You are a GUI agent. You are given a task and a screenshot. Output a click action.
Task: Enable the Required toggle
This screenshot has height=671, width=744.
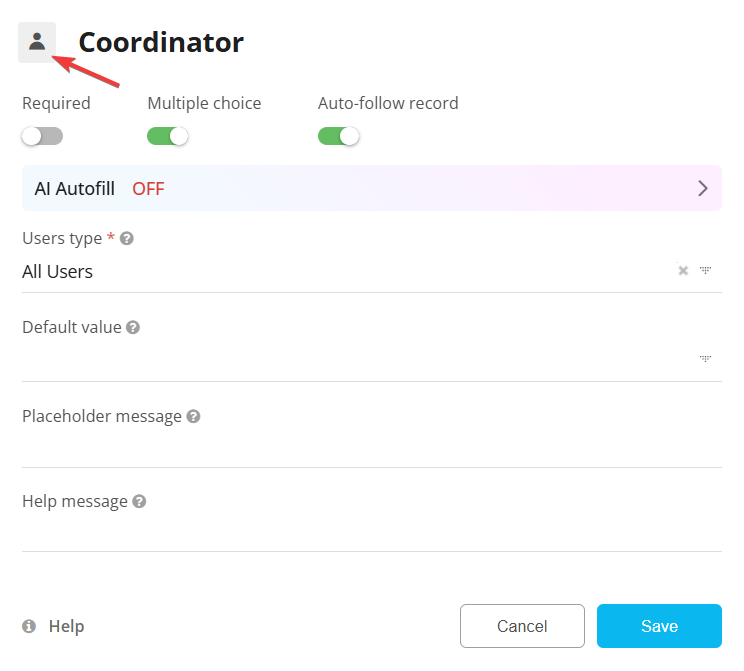[x=42, y=136]
